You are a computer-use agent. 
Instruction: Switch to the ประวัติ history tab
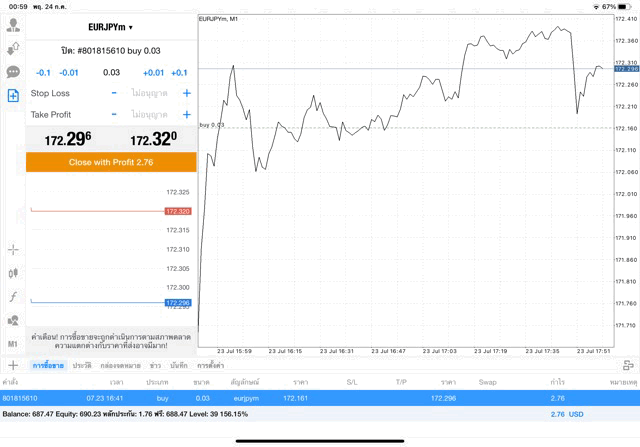click(82, 366)
